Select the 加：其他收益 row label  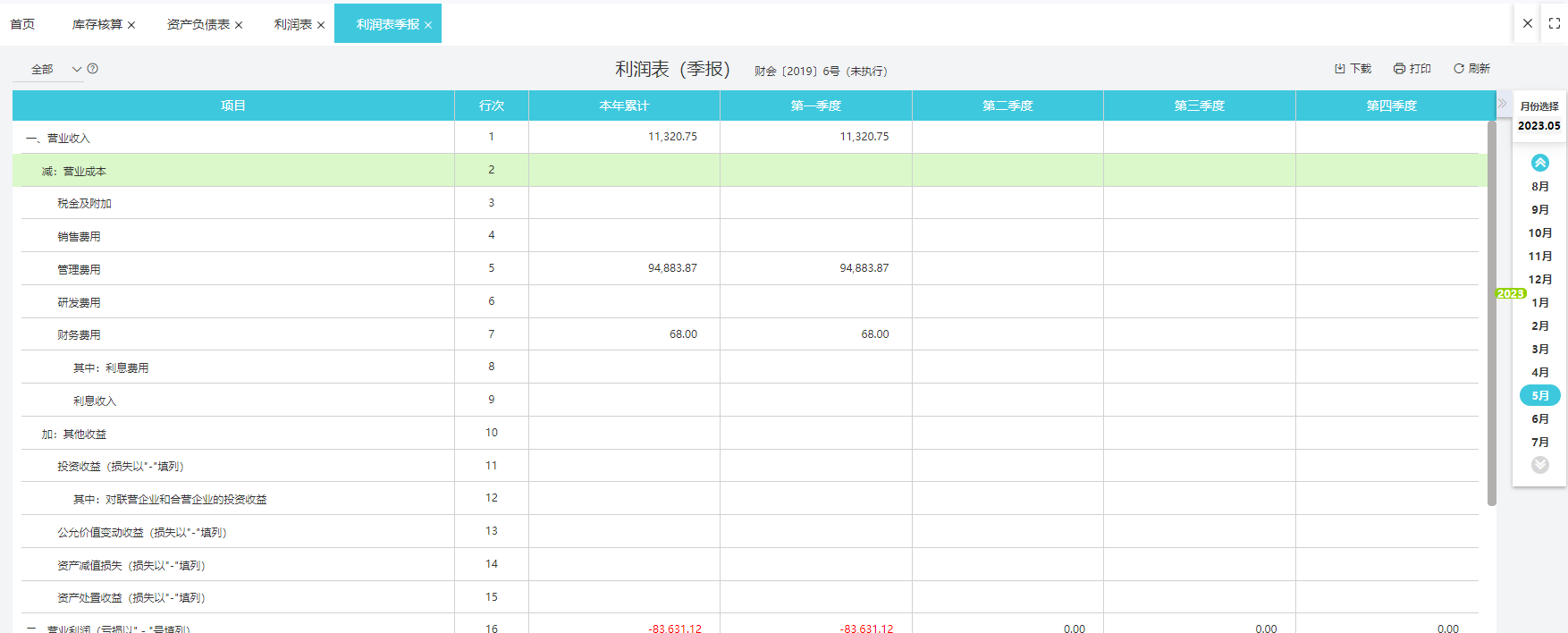pyautogui.click(x=73, y=435)
